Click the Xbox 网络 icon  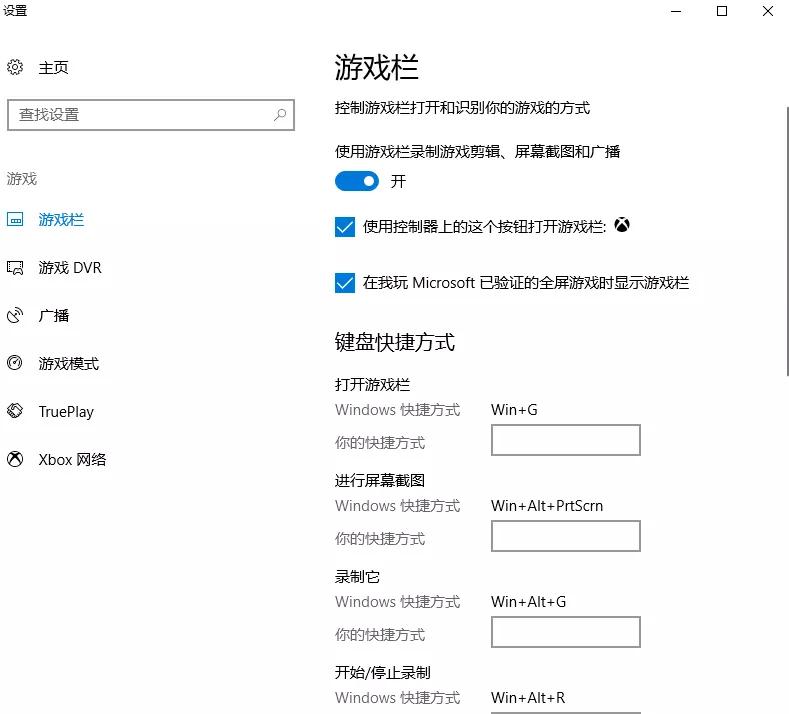tap(15, 459)
